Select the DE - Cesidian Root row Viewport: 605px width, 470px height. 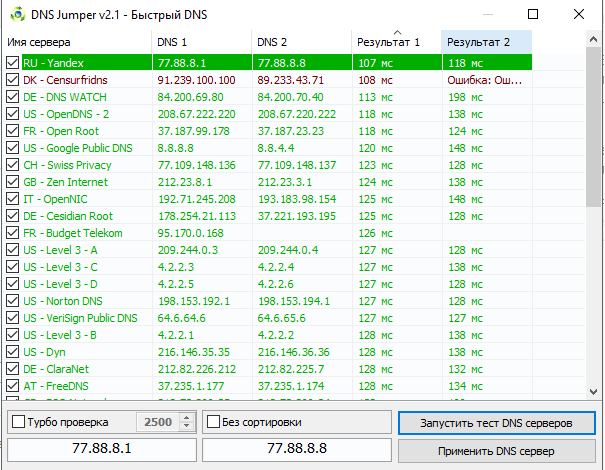pos(269,216)
